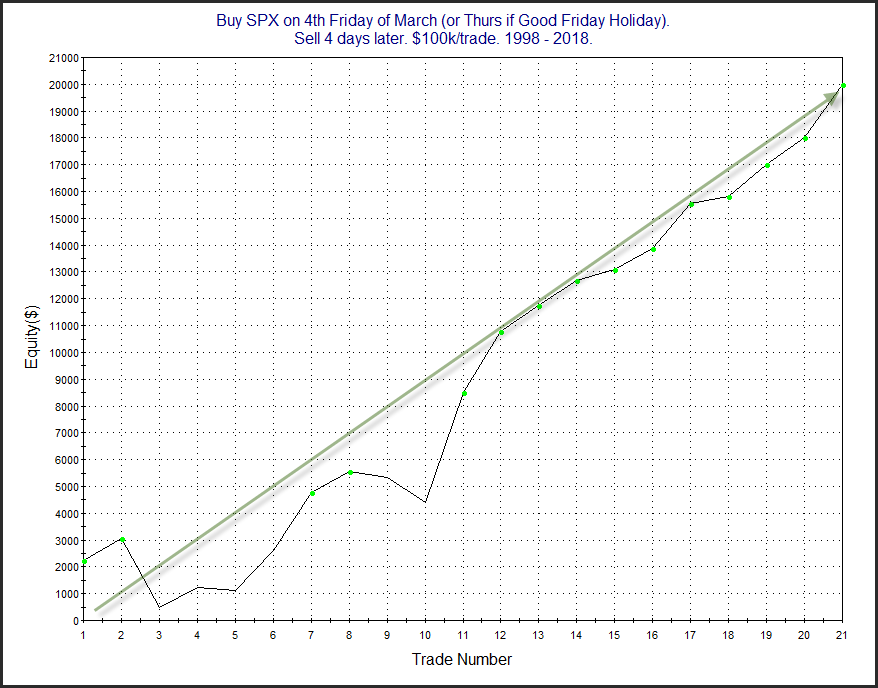The image size is (878, 688).
Task: Click x-axis trade number label 10
Action: click(426, 633)
